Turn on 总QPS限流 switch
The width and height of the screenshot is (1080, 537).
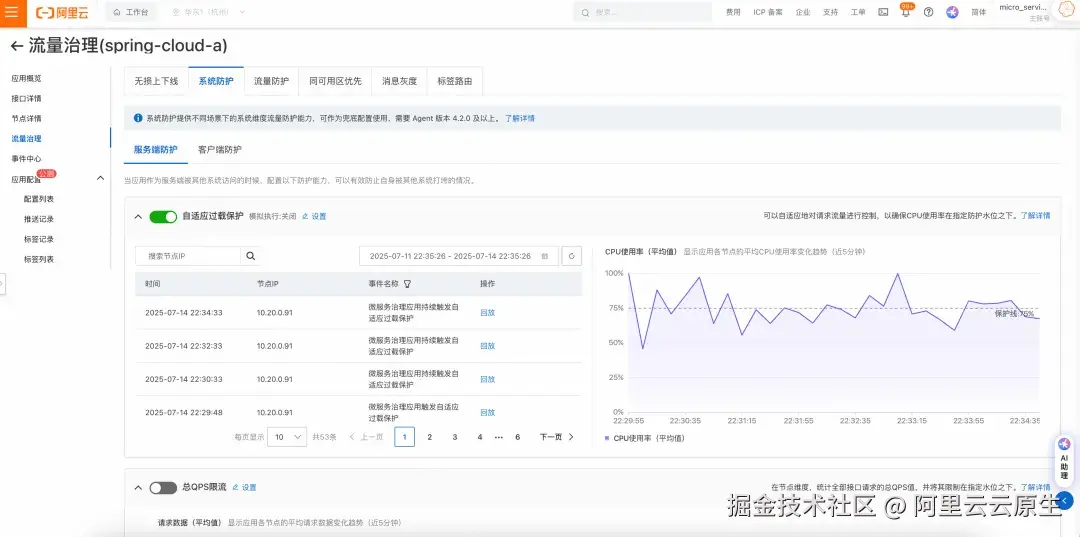pyautogui.click(x=163, y=487)
